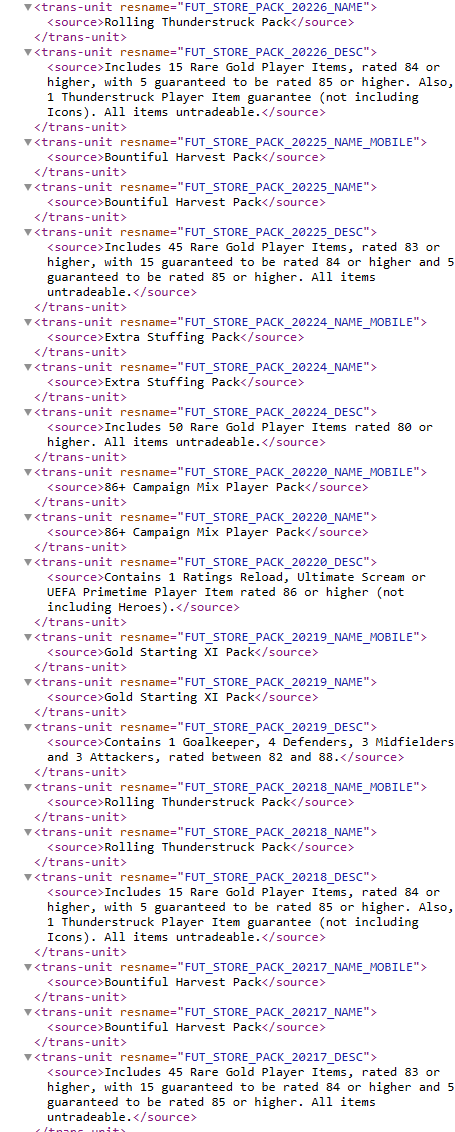Collapse the FUT_STORE_PACK_20225_NAME_MOBILE trans-unit node
This screenshot has height=1132, width=455.
(28, 142)
